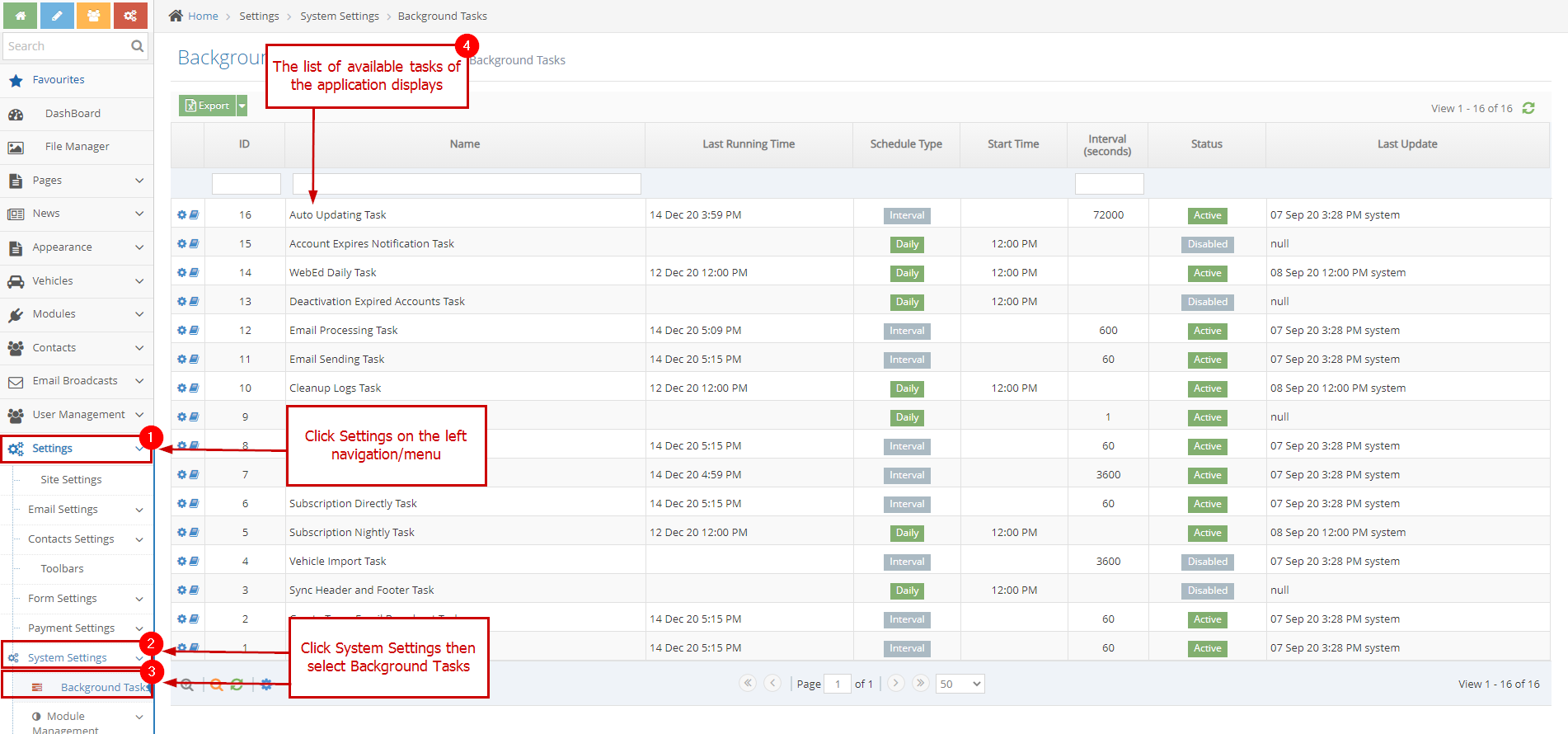Open the book icon for WebEd Daily Task
The image size is (1568, 734).
(x=194, y=272)
